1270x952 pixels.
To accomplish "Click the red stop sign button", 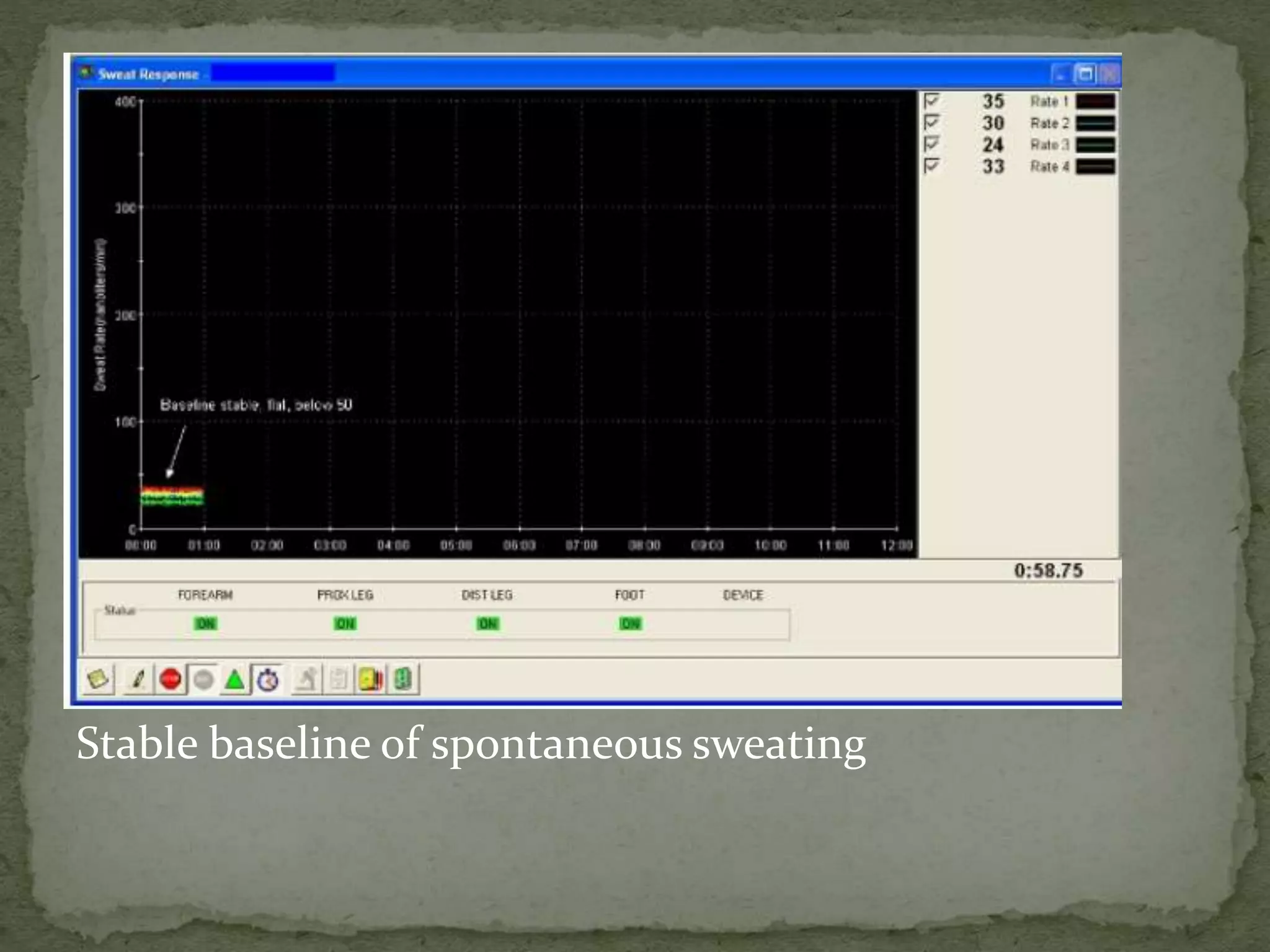I will tap(171, 679).
